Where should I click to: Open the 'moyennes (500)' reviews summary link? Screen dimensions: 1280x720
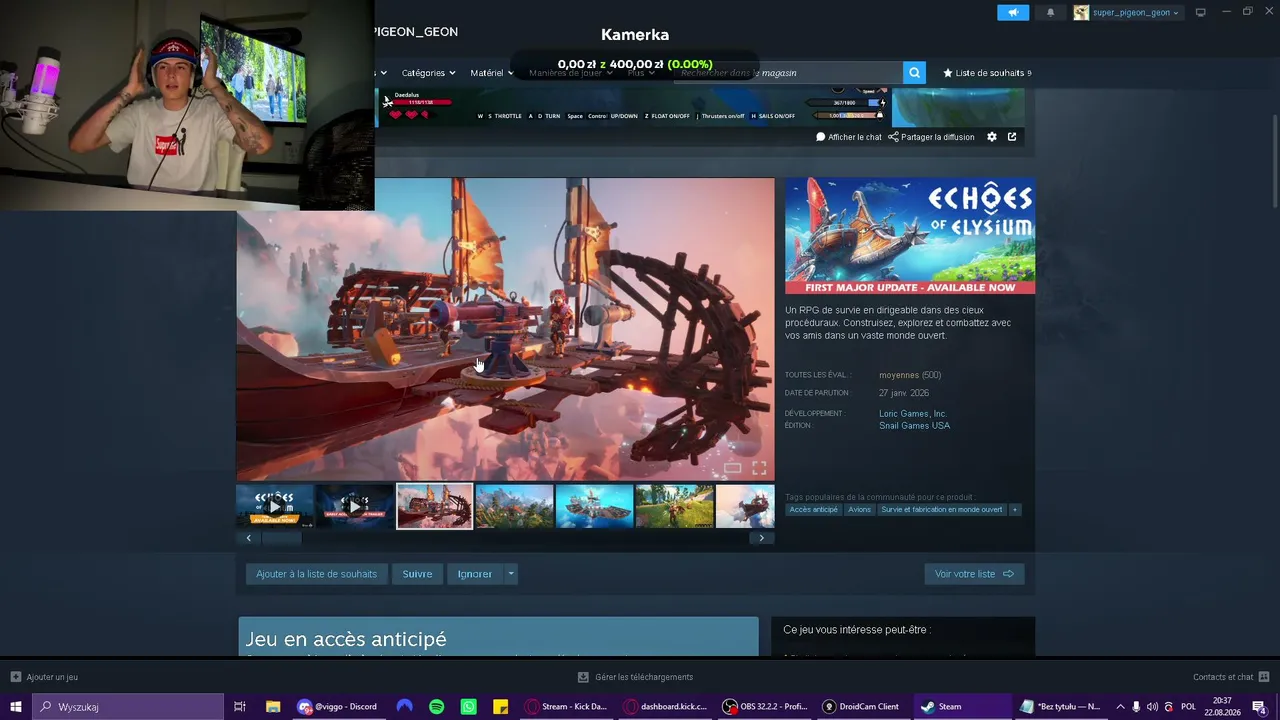[x=910, y=375]
